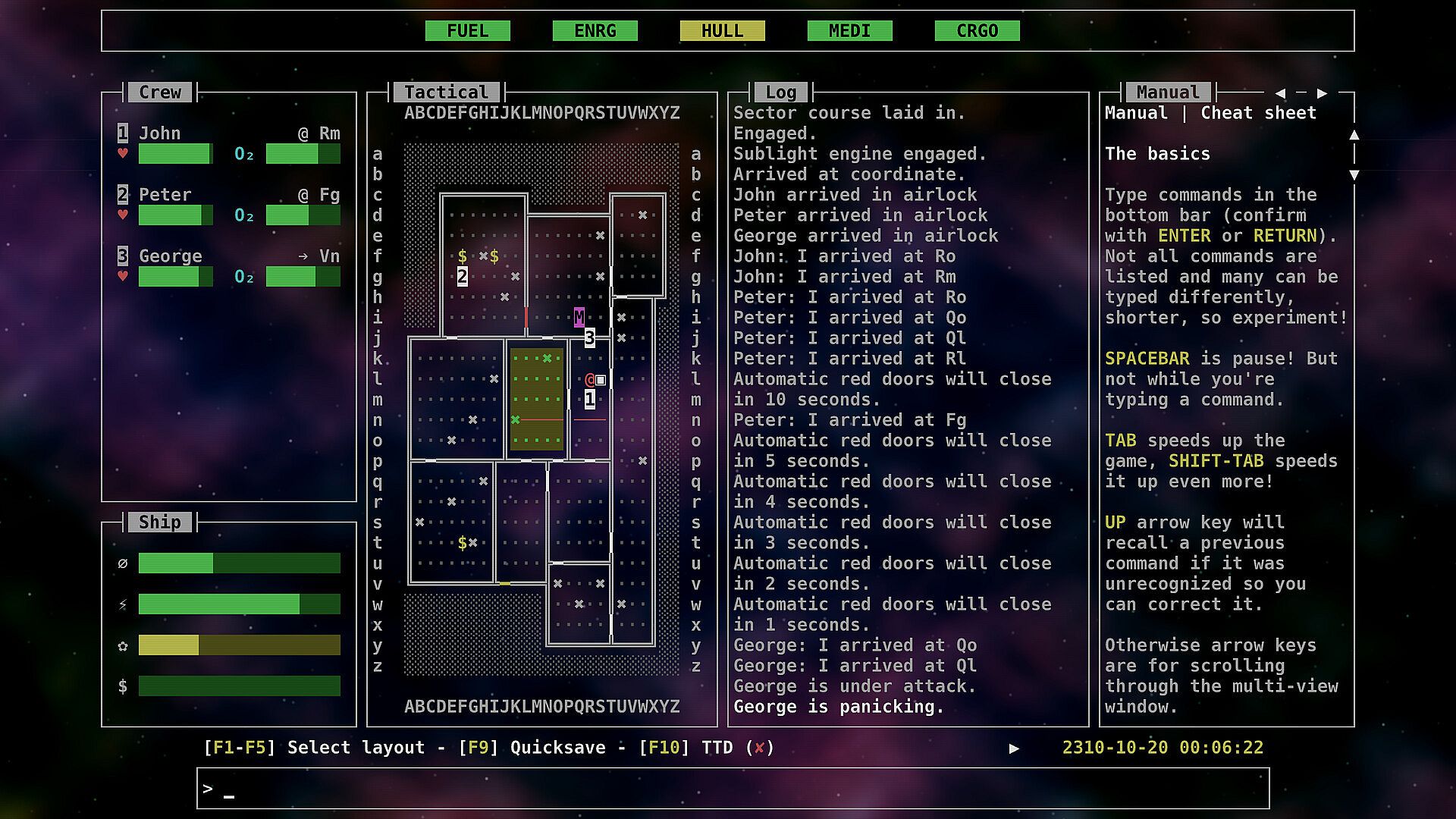1456x819 pixels.
Task: Open the Ship panel tab
Action: pyautogui.click(x=160, y=522)
